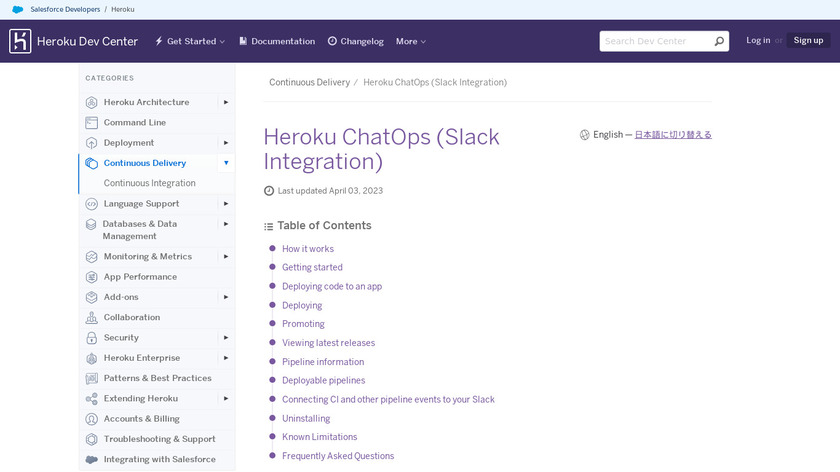Click the Security lock icon

(x=92, y=338)
